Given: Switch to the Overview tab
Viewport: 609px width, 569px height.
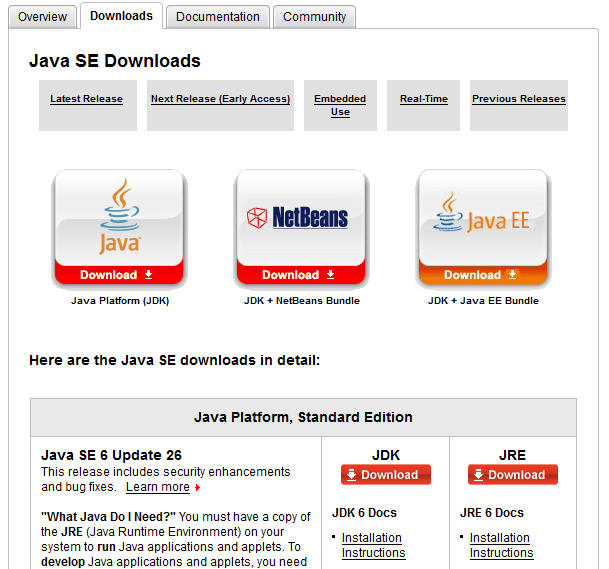Looking at the screenshot, I should (x=42, y=17).
